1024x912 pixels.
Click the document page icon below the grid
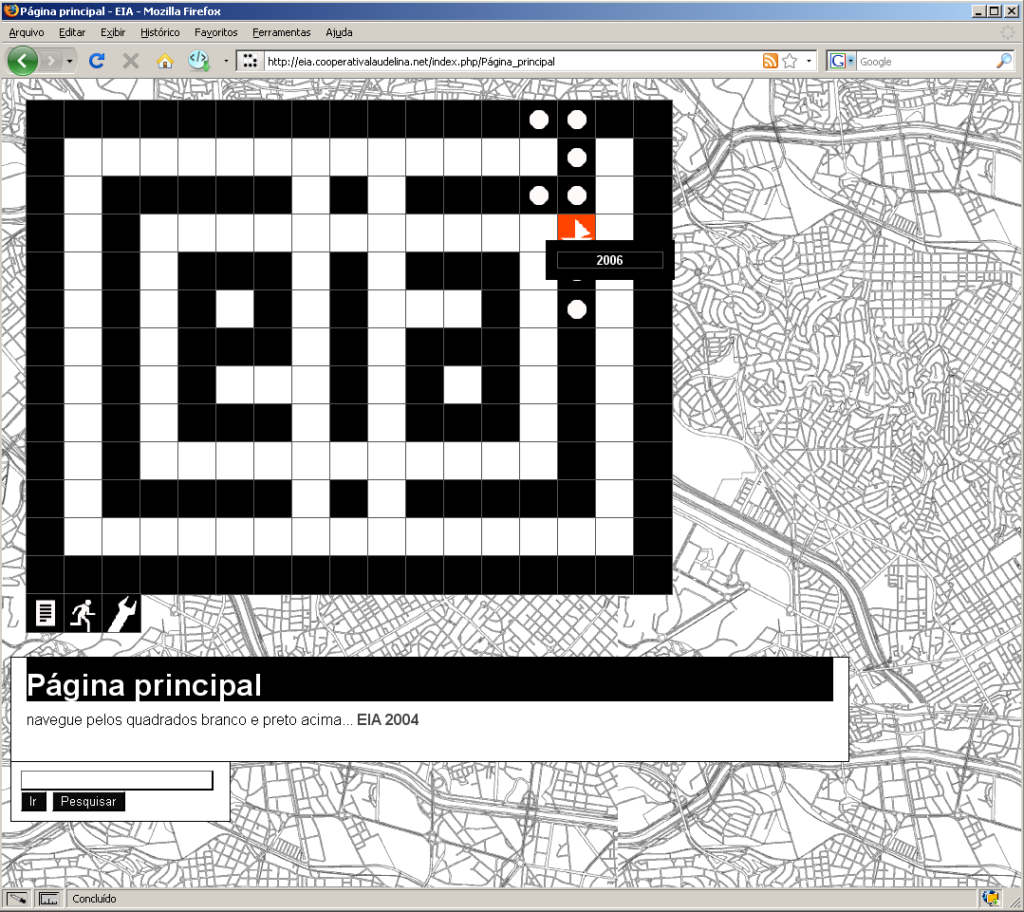click(45, 613)
